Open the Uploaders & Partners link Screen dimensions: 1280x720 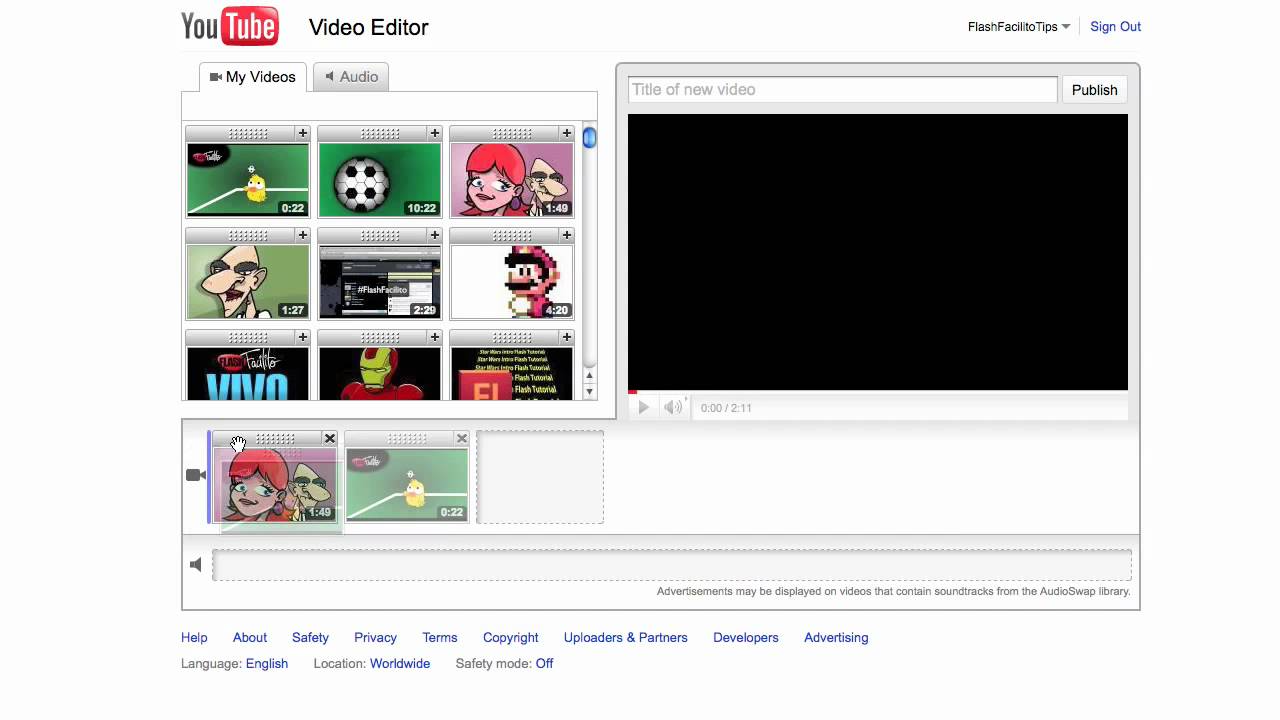pyautogui.click(x=626, y=637)
